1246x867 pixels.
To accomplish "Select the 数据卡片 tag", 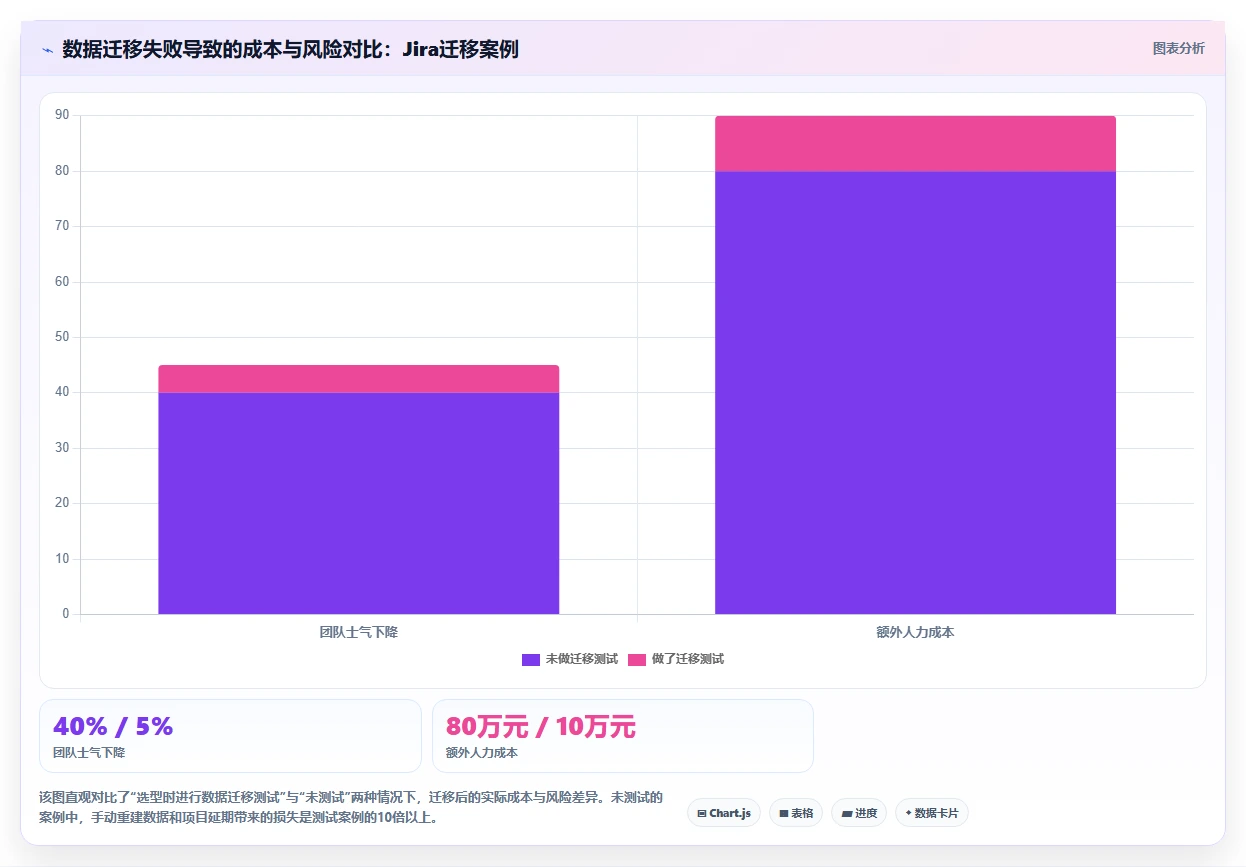I will (x=932, y=813).
